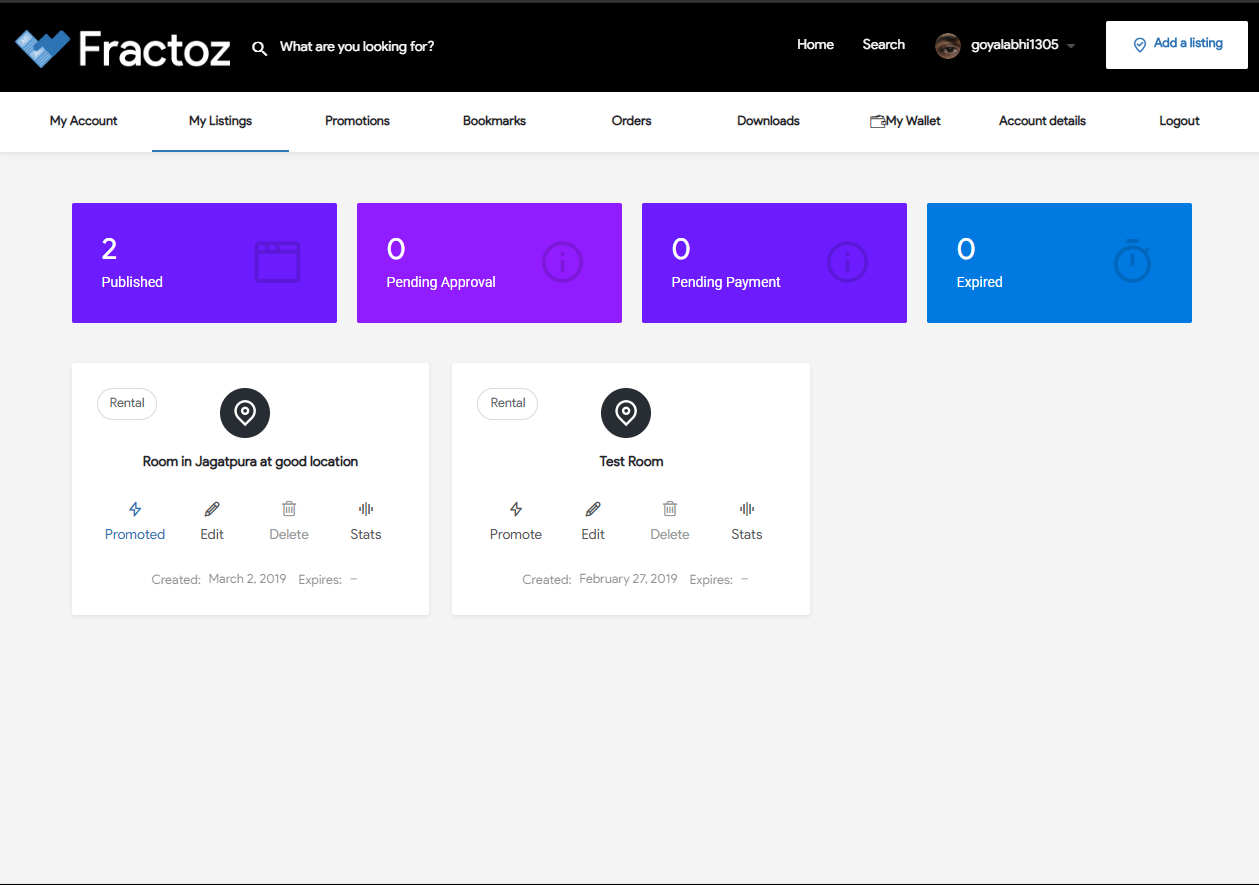
Task: Switch to the Bookmarks tab
Action: 494,120
